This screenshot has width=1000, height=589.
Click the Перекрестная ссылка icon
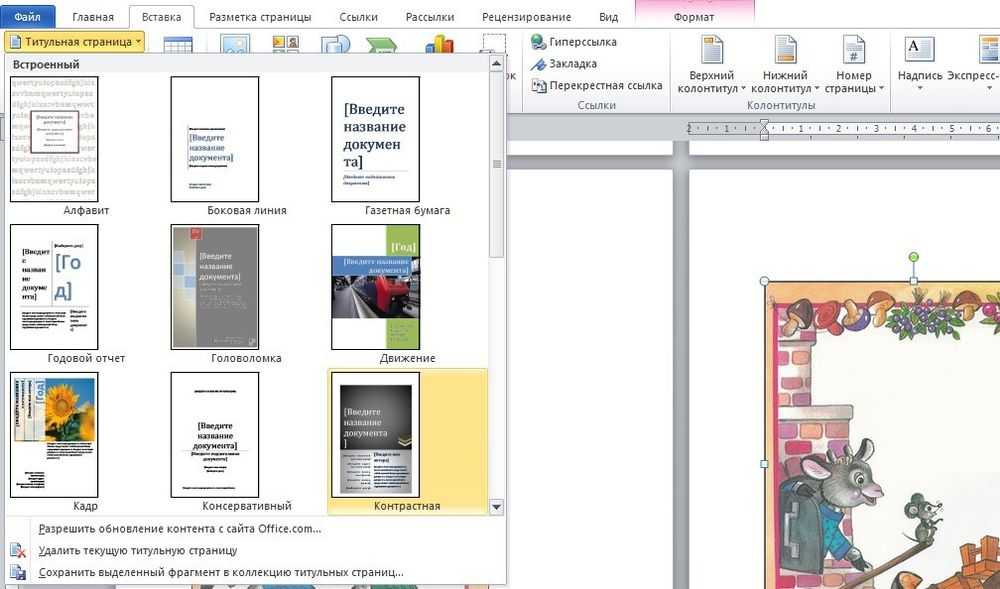click(x=537, y=86)
